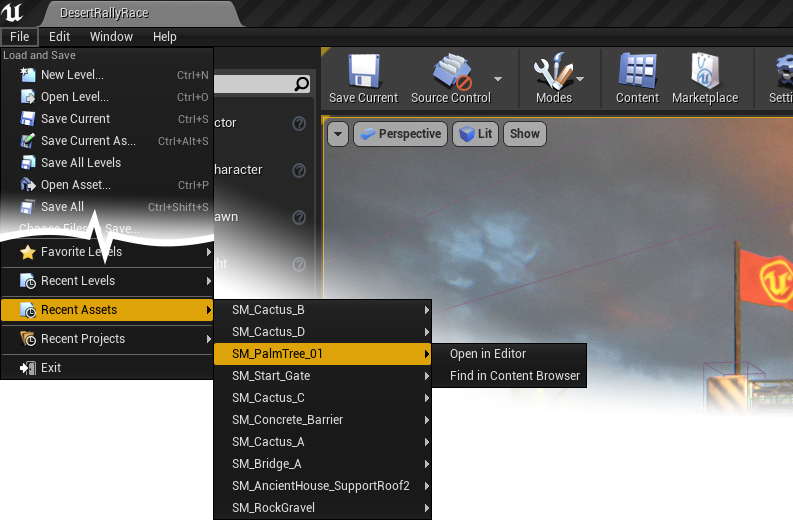Viewport: 793px width, 527px height.
Task: Open the viewport options dropdown arrow
Action: point(337,134)
